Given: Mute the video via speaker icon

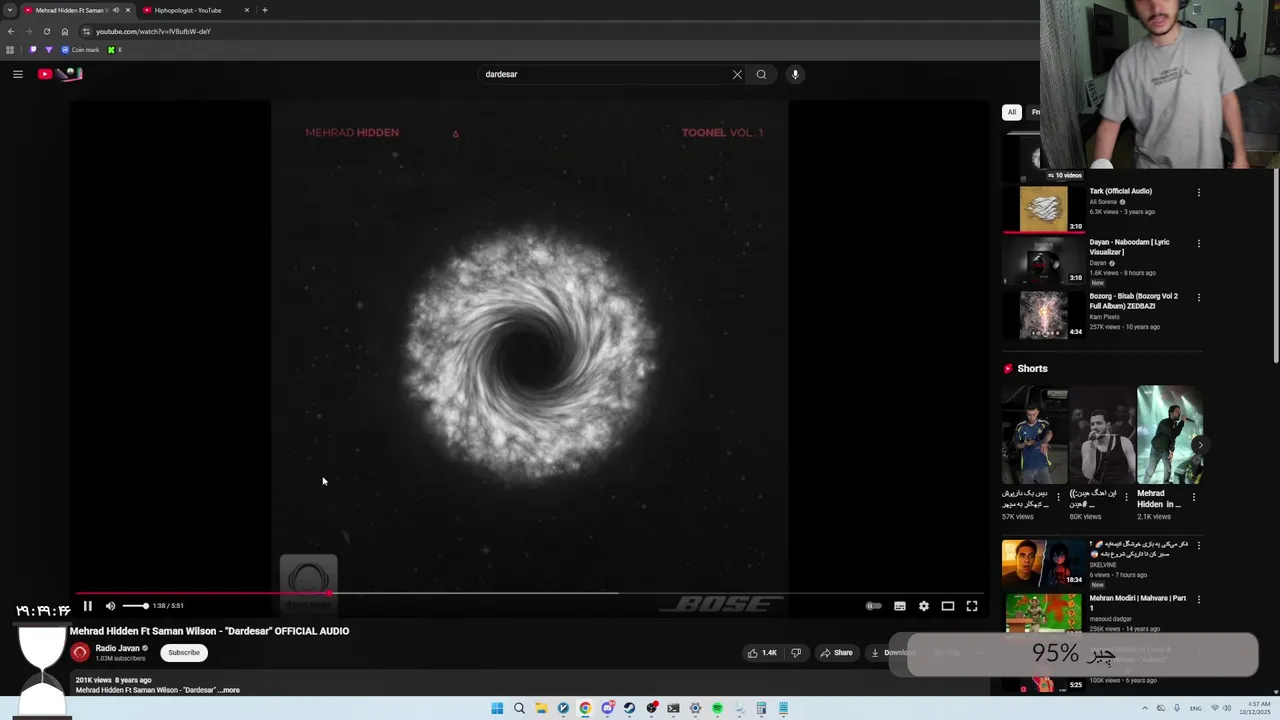Looking at the screenshot, I should pos(110,606).
